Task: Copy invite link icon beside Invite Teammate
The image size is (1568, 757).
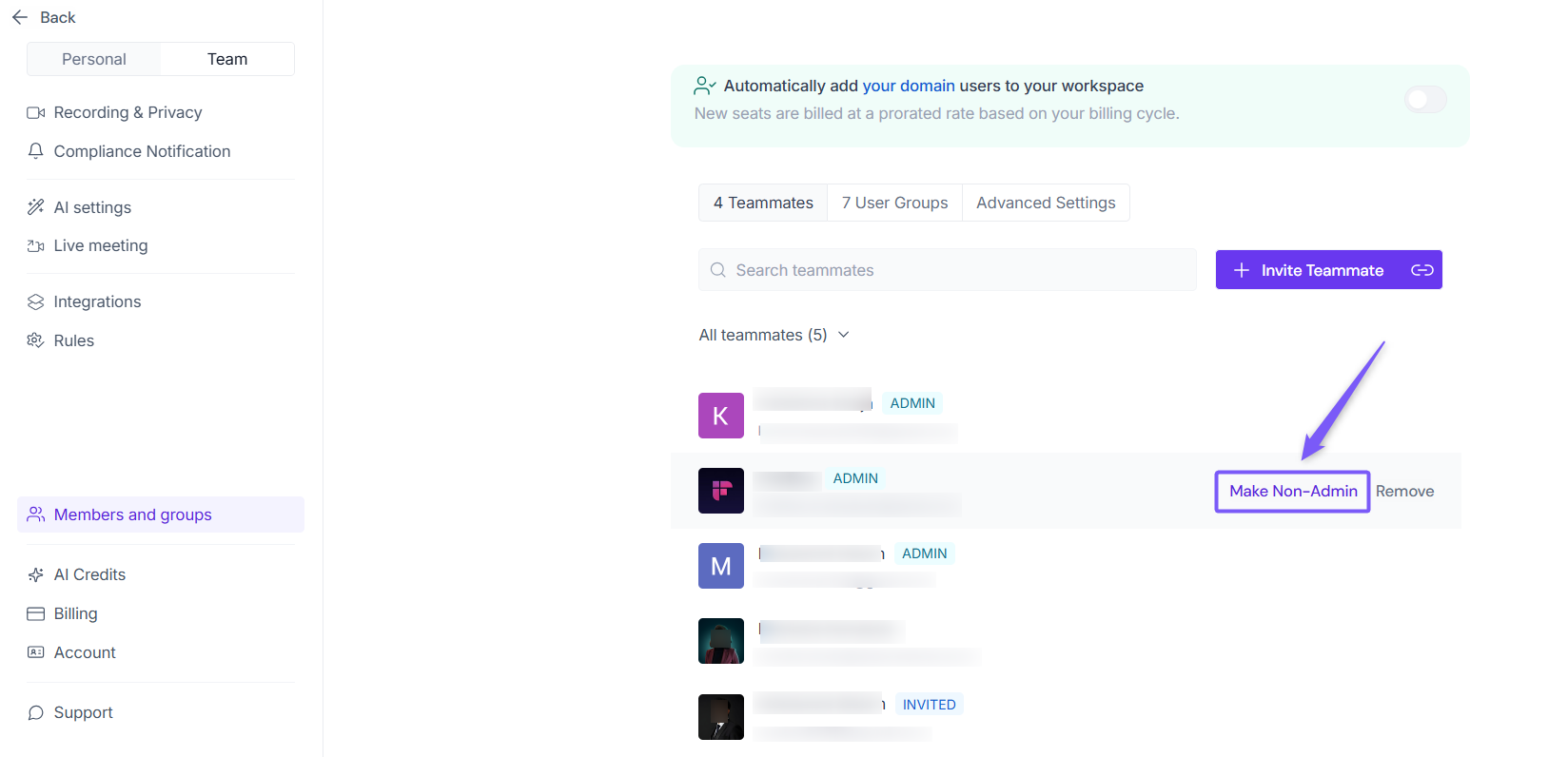Action: click(1421, 270)
